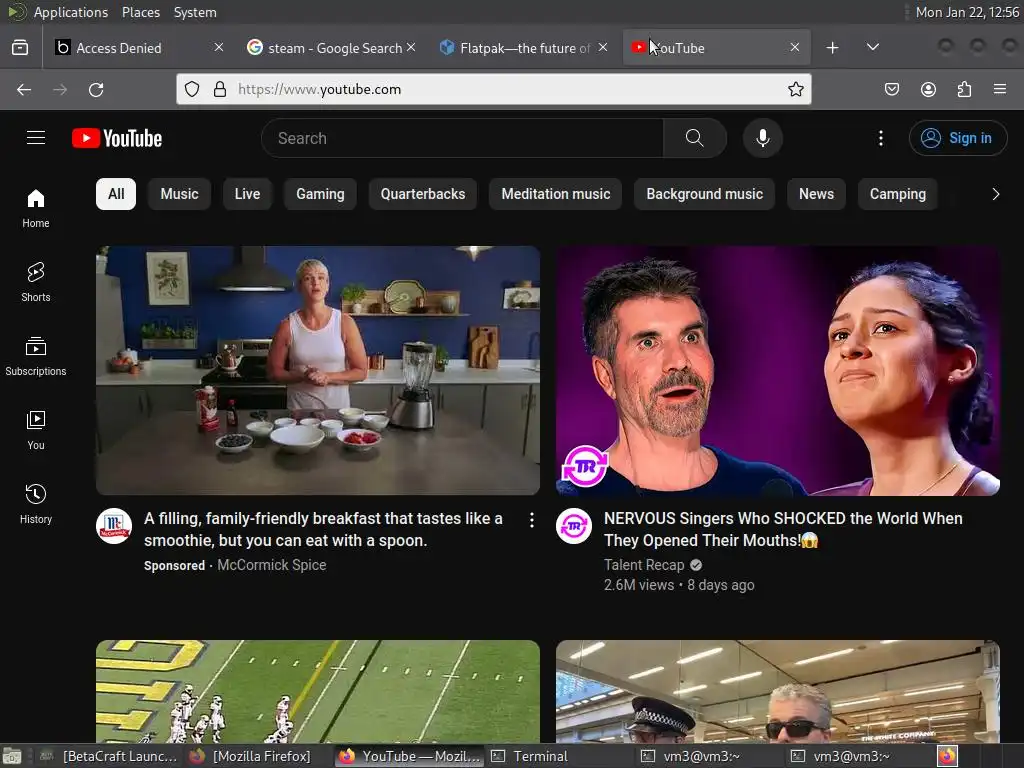Filter by the Gaming chip
Viewport: 1024px width, 768px height.
tap(320, 194)
